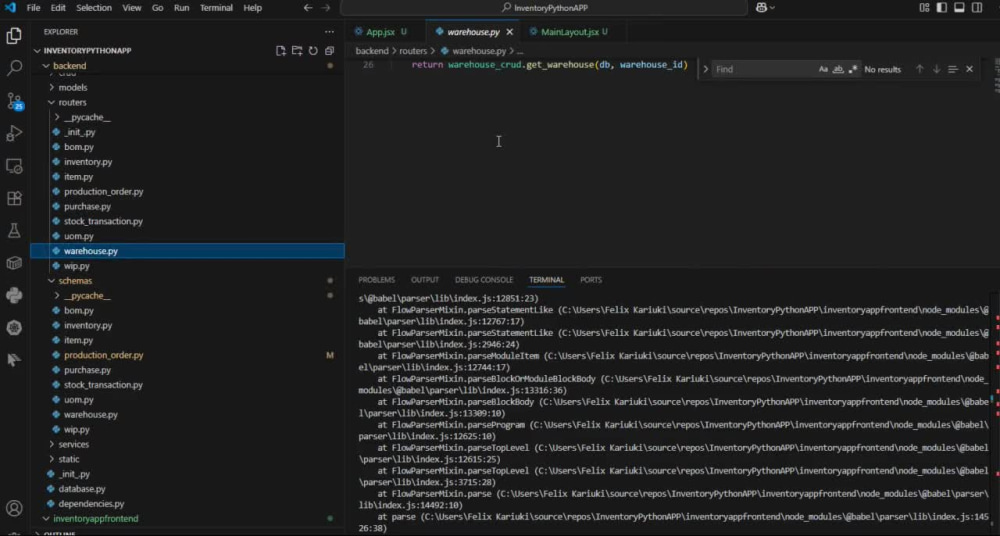Open the Terminal menu

pyautogui.click(x=216, y=8)
